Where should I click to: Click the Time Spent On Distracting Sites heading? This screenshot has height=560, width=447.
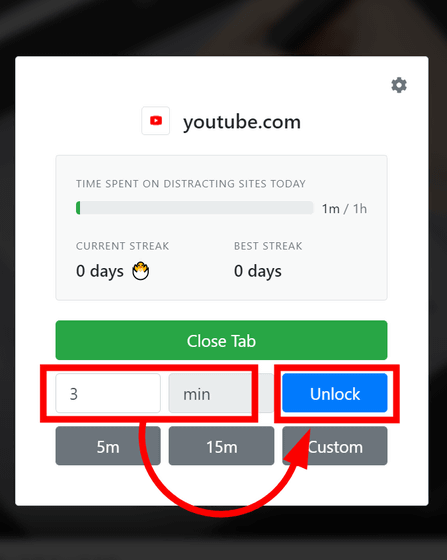click(191, 184)
